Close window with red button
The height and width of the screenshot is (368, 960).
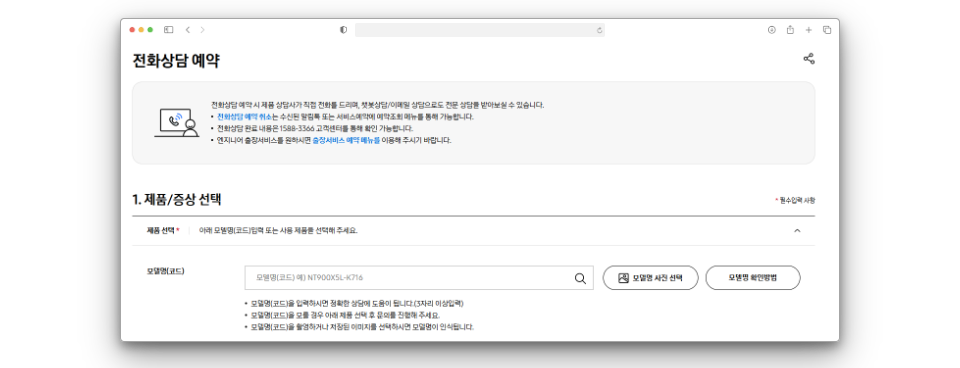(x=132, y=29)
